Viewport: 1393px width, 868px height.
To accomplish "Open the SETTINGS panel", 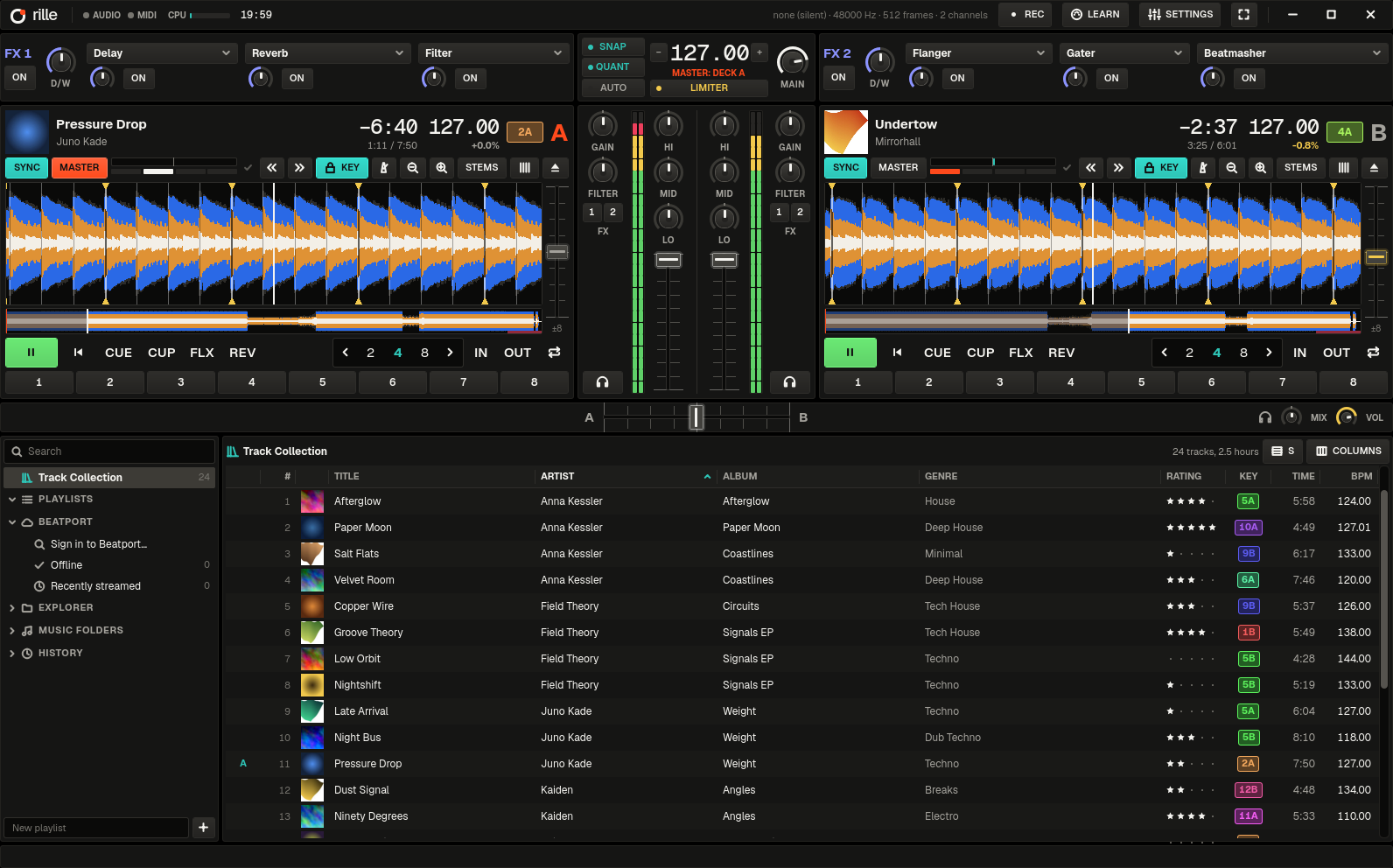I will (x=1180, y=15).
